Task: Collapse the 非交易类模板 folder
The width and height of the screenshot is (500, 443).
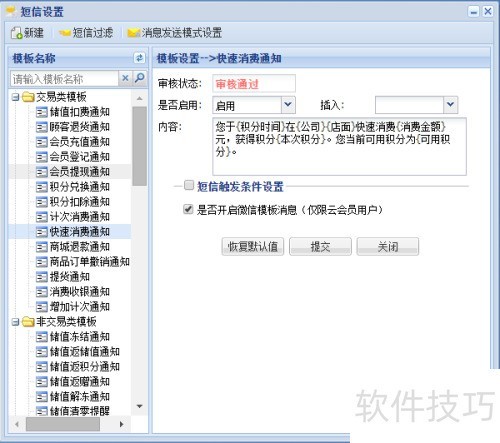Action: pos(15,322)
